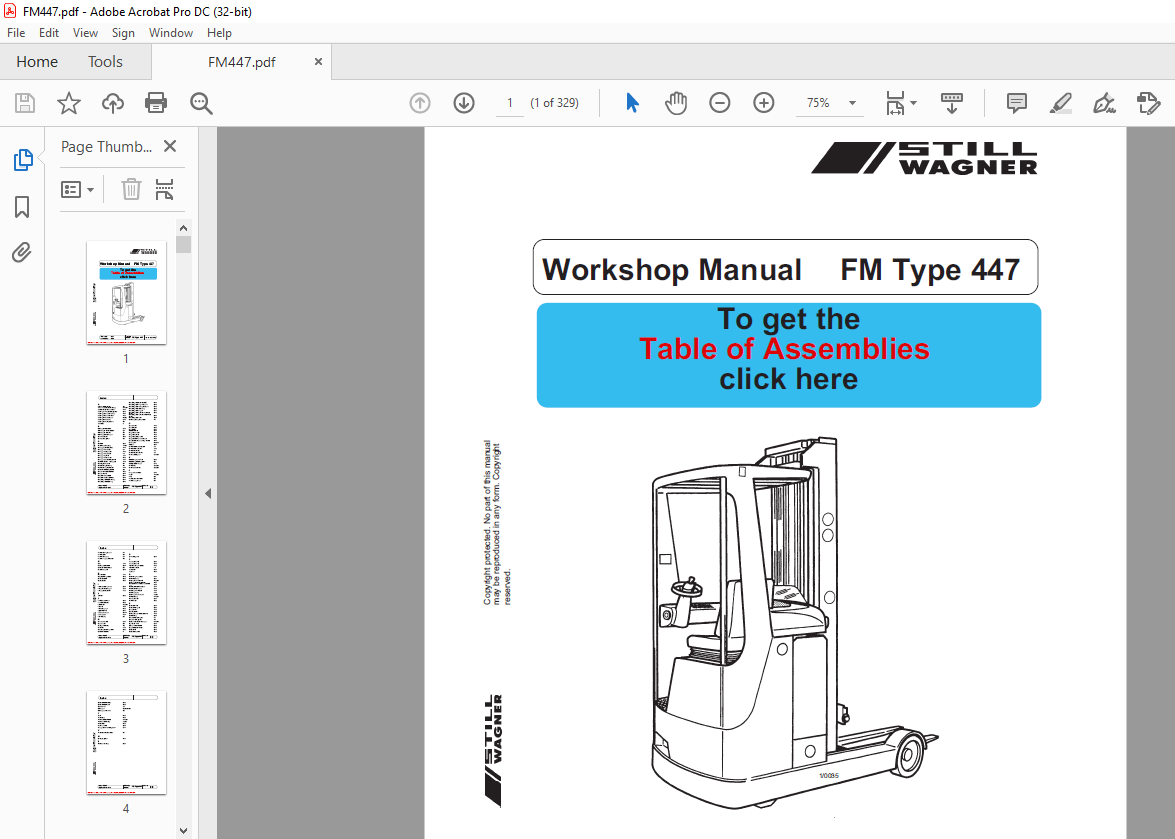Open the Sign menu

[x=123, y=33]
